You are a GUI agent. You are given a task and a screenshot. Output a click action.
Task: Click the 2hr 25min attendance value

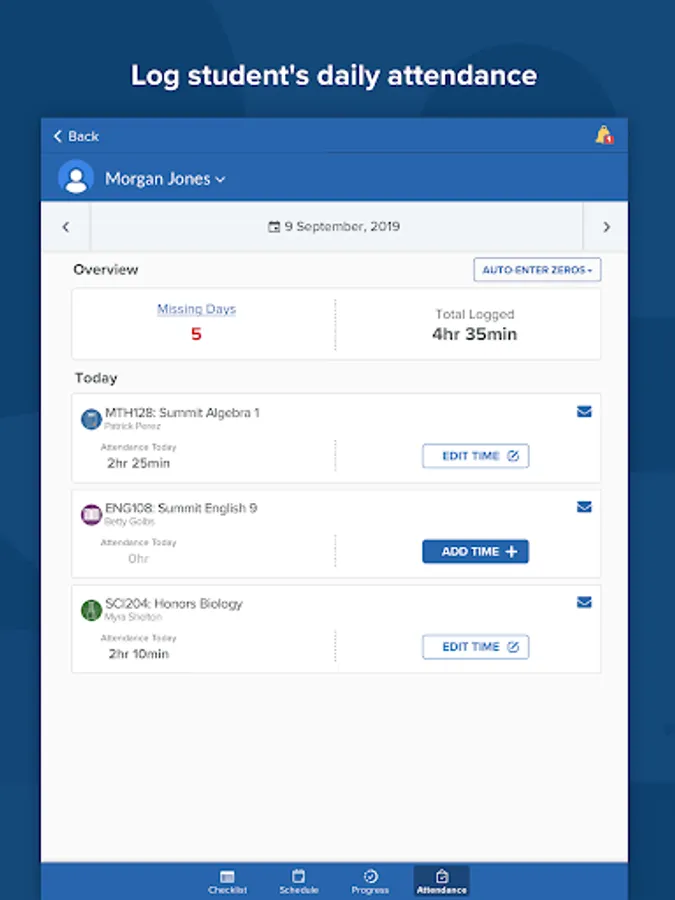point(138,463)
